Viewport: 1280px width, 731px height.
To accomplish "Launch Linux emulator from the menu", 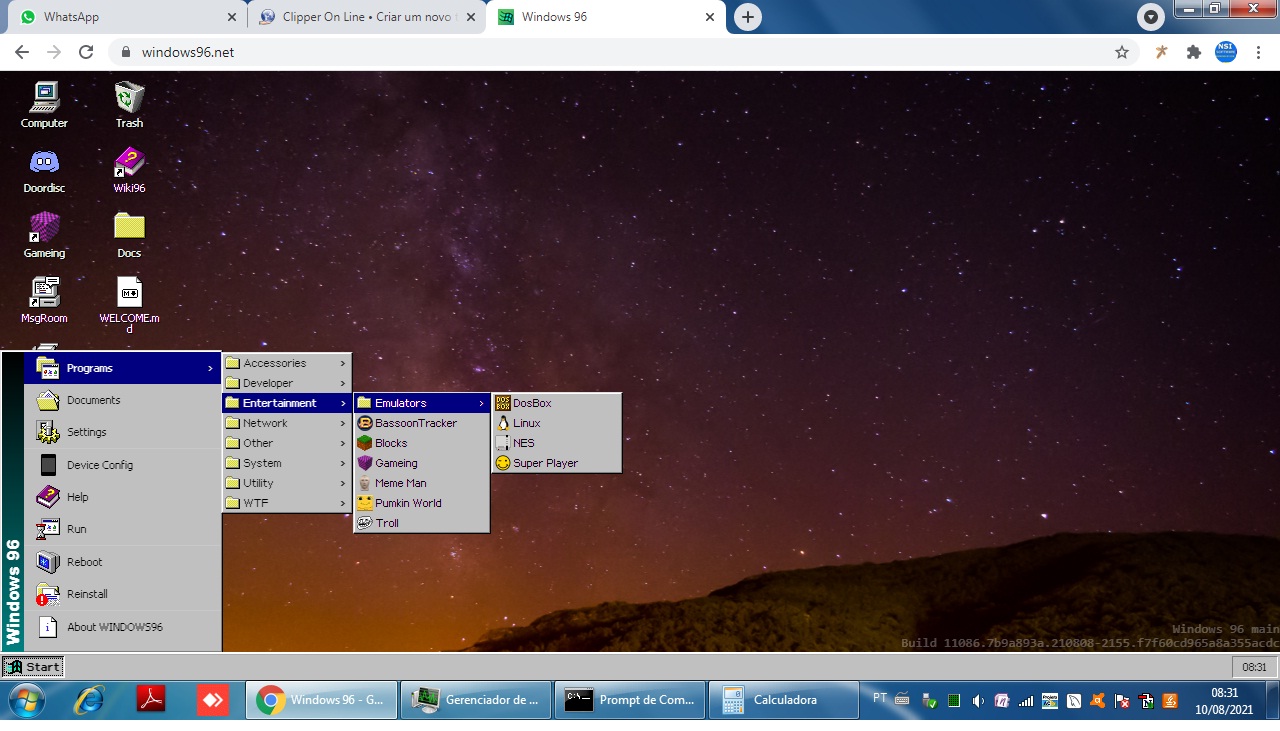I will coord(557,423).
